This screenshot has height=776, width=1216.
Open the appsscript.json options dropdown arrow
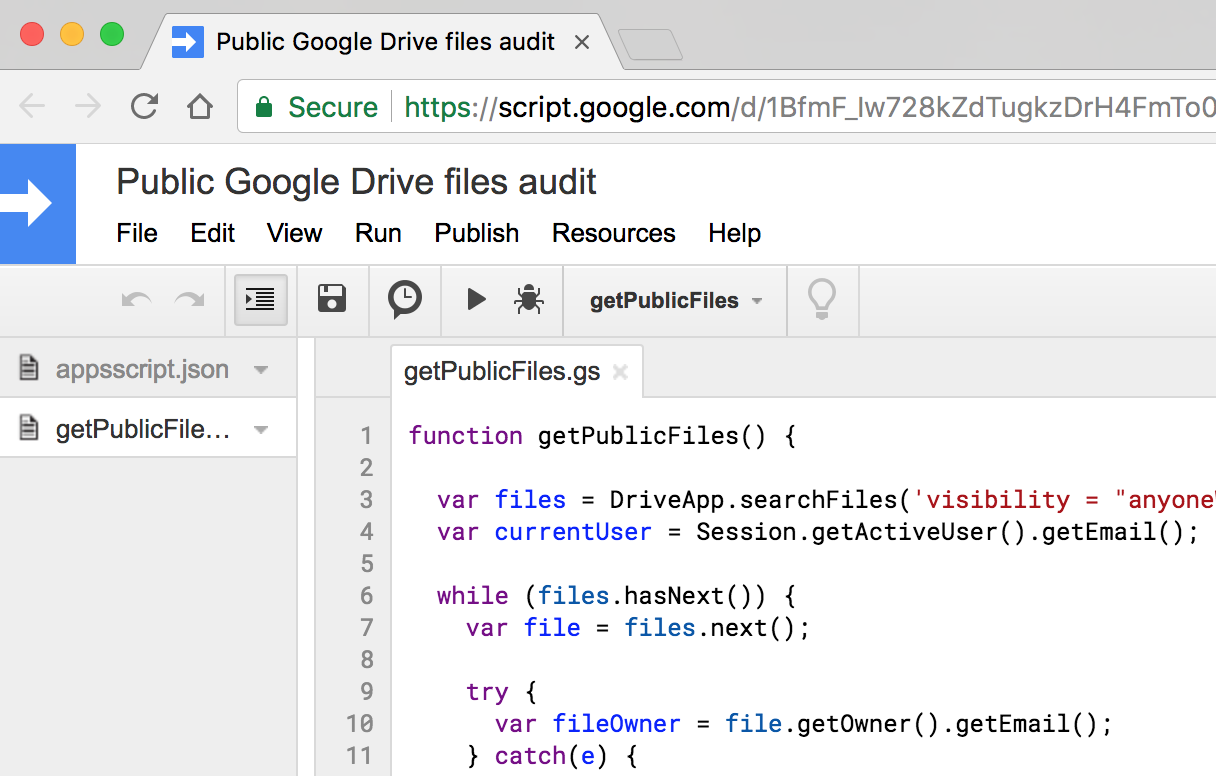point(262,369)
